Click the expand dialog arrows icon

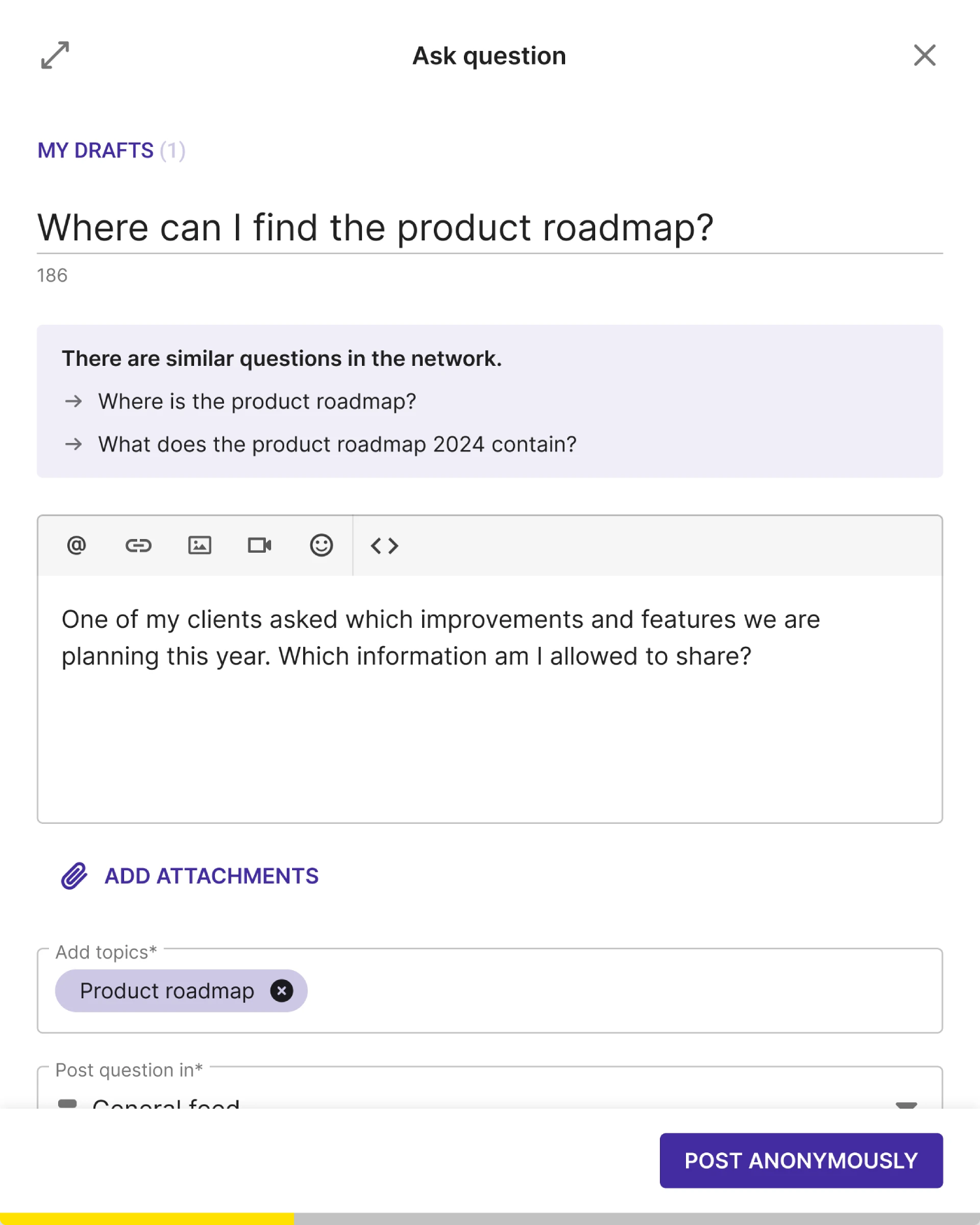coord(55,56)
